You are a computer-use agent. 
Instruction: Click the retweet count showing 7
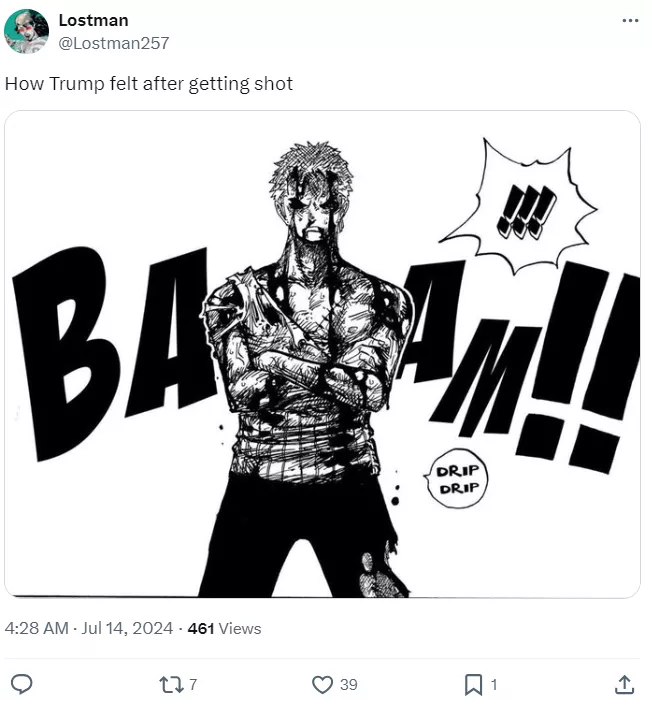[193, 684]
